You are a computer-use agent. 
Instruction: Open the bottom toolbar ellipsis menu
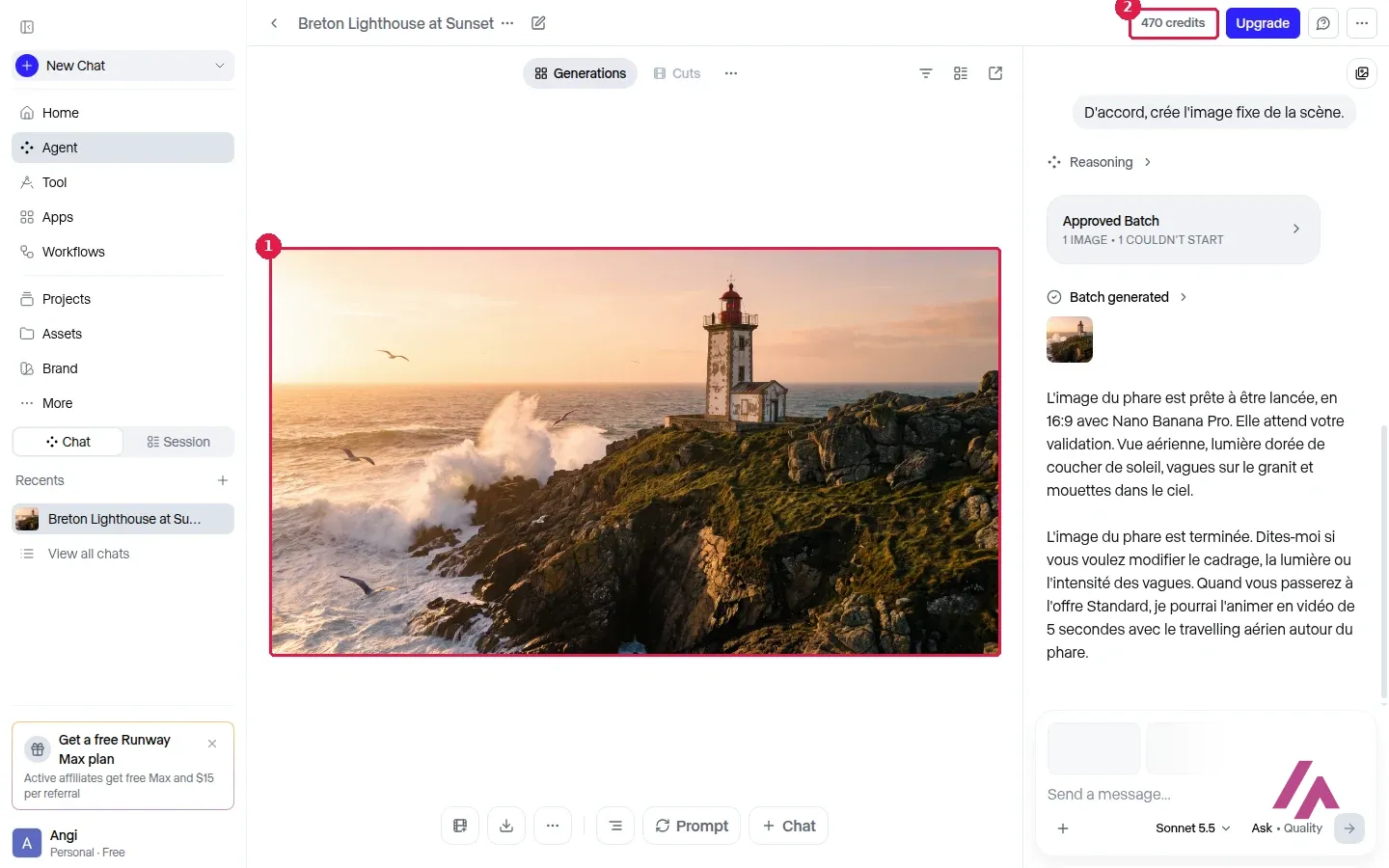[553, 826]
